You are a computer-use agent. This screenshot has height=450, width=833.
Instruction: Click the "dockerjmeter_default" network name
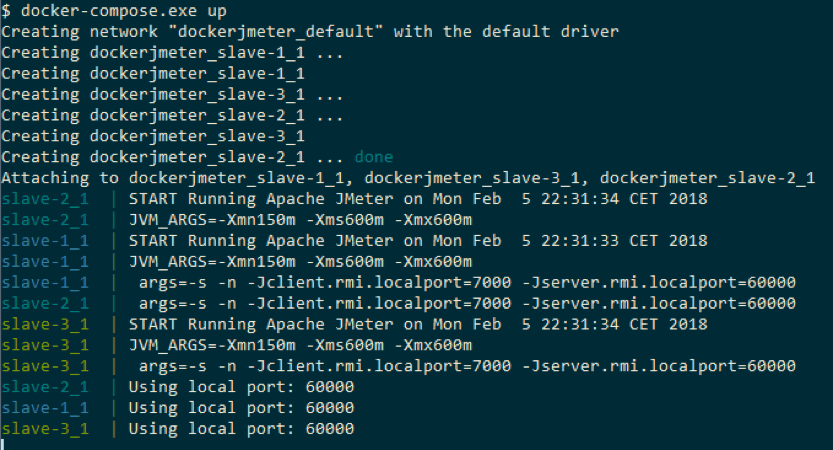[x=275, y=32]
